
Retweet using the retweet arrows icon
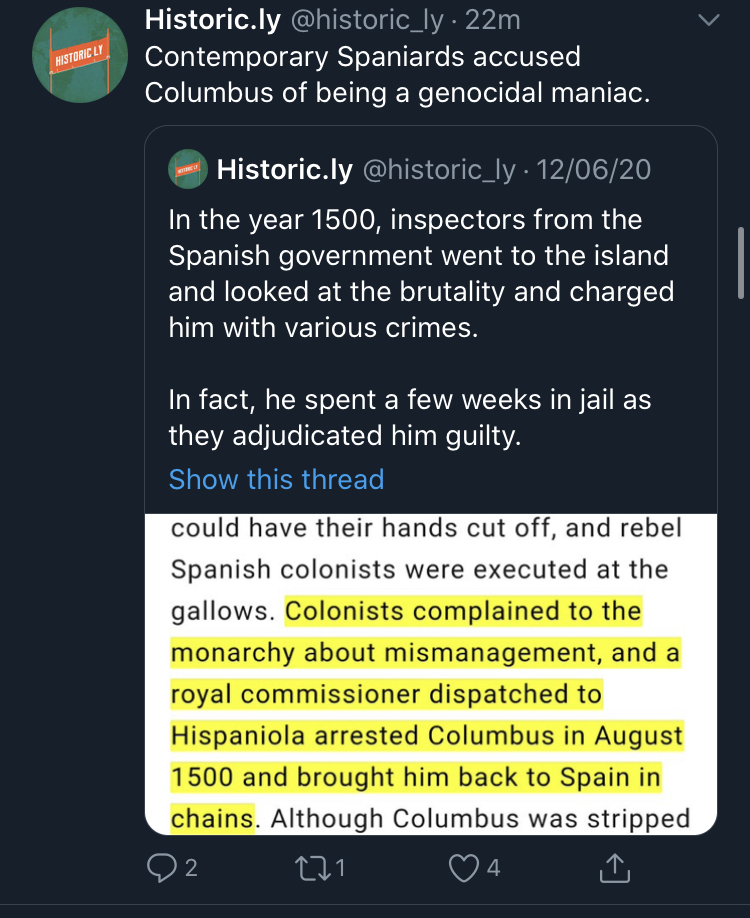click(x=313, y=868)
